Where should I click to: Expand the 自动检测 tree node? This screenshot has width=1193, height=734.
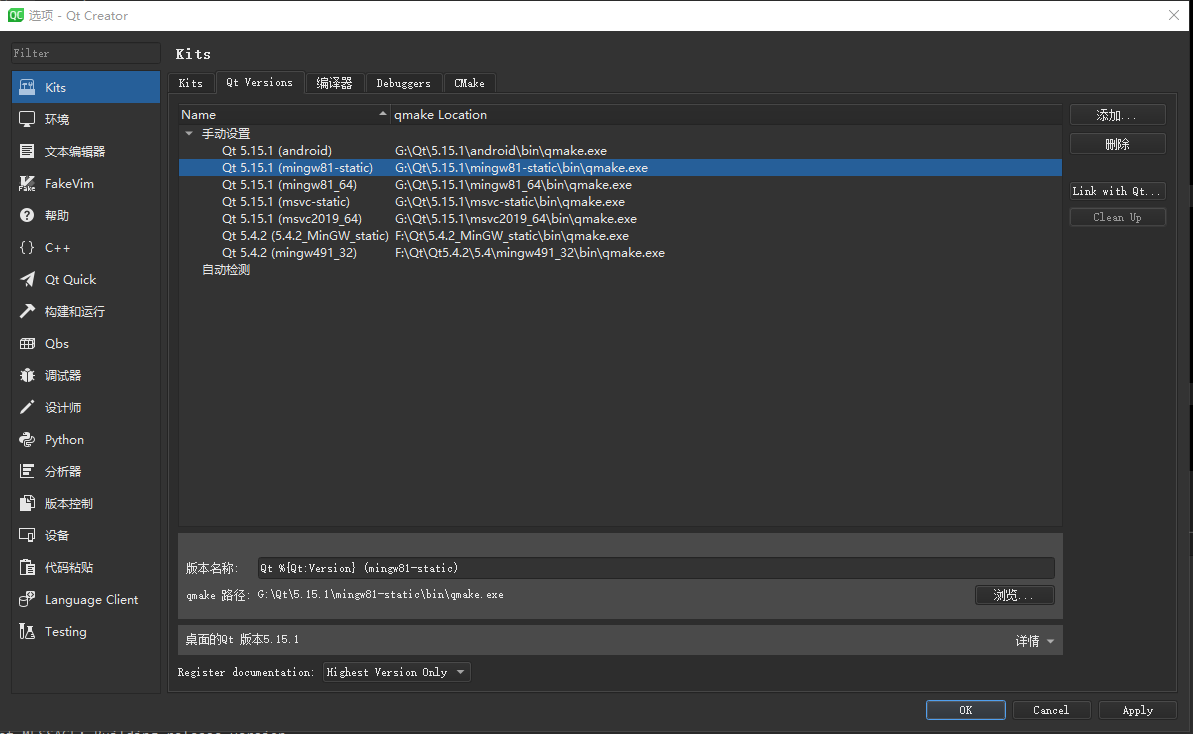click(225, 269)
